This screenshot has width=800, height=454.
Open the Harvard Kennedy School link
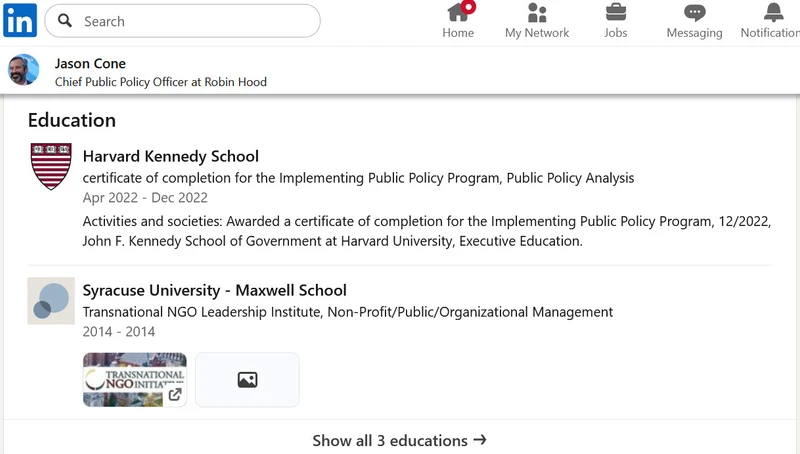[x=171, y=156]
